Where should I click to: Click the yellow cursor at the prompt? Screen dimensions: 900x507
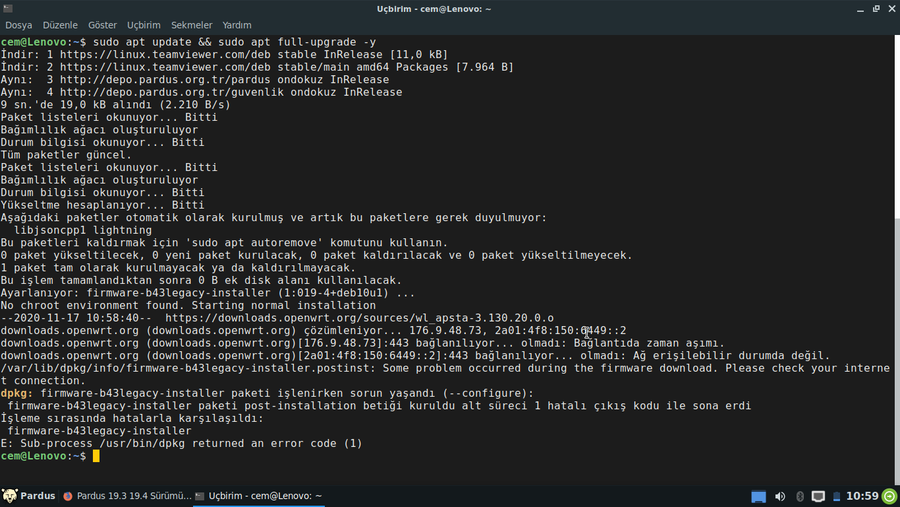point(96,456)
